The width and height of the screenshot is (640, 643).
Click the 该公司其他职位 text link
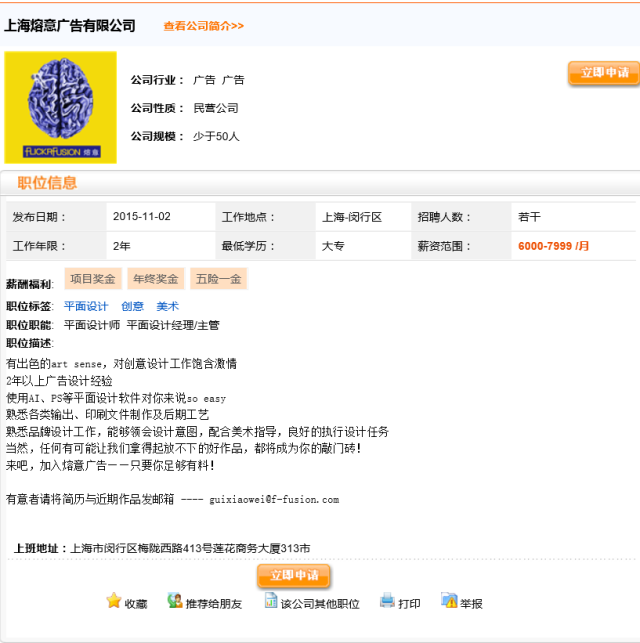pos(320,604)
